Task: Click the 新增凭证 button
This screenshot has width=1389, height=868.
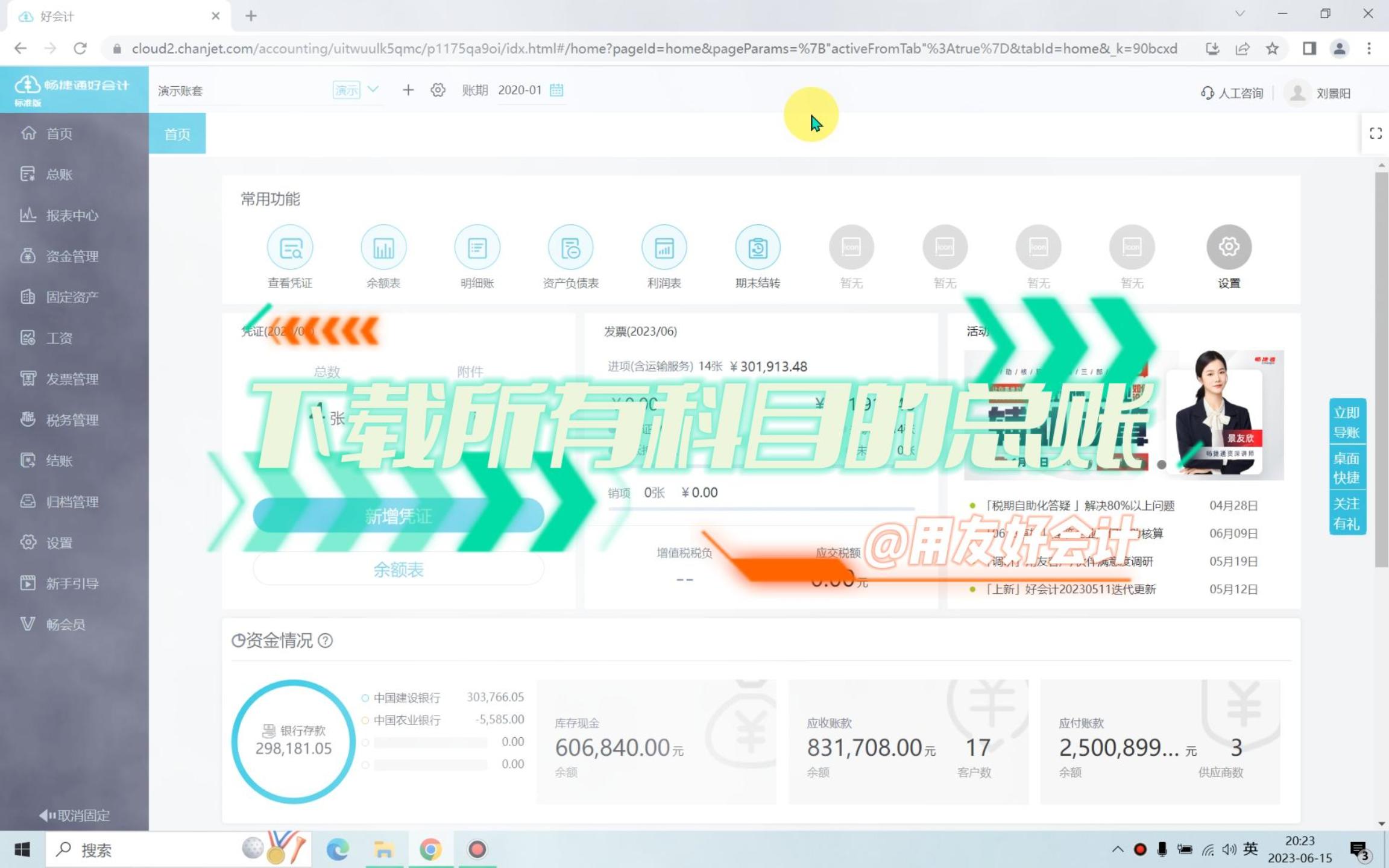Action: (398, 515)
